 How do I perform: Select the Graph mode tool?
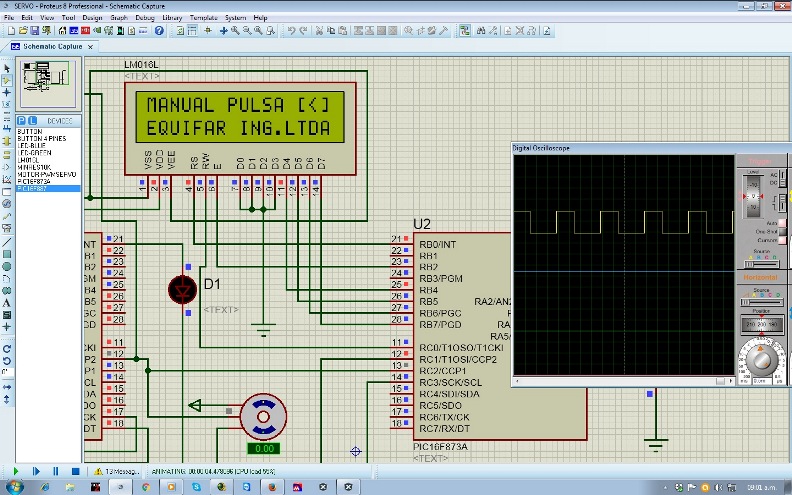point(7,179)
